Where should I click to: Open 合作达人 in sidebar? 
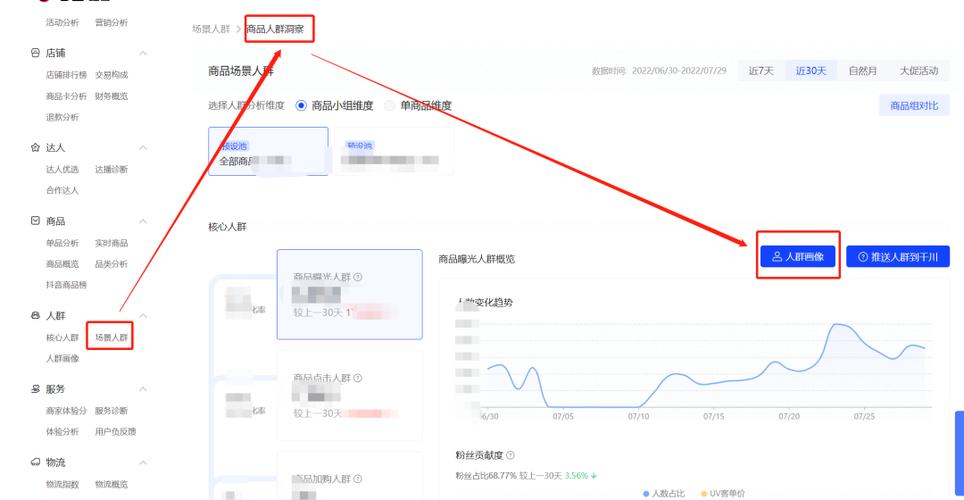62,190
